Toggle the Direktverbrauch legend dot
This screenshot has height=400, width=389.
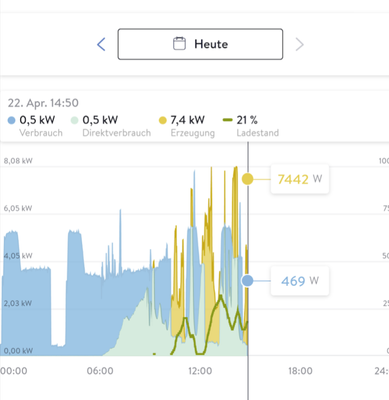[x=75, y=120]
